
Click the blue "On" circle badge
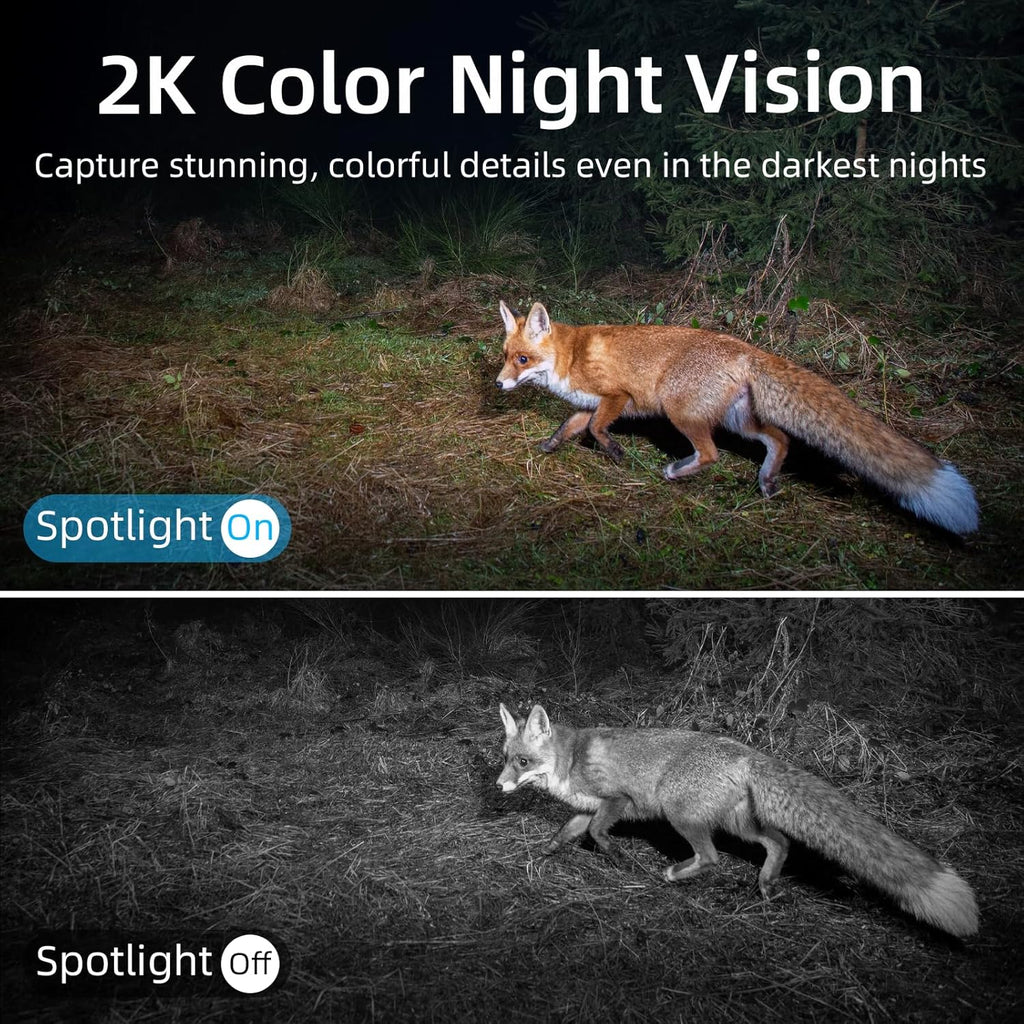[250, 528]
